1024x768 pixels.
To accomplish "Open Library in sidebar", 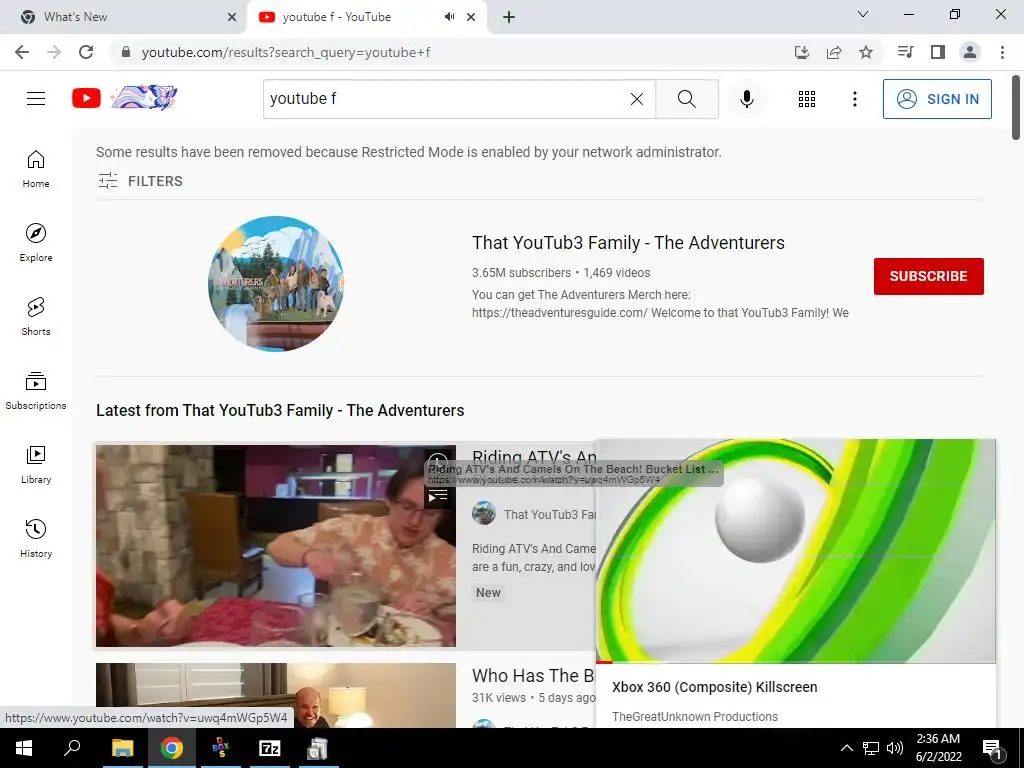I will [x=36, y=464].
